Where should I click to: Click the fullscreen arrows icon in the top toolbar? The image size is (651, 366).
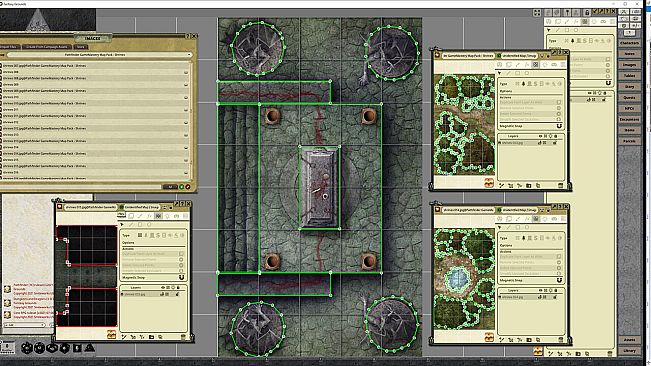537,13
